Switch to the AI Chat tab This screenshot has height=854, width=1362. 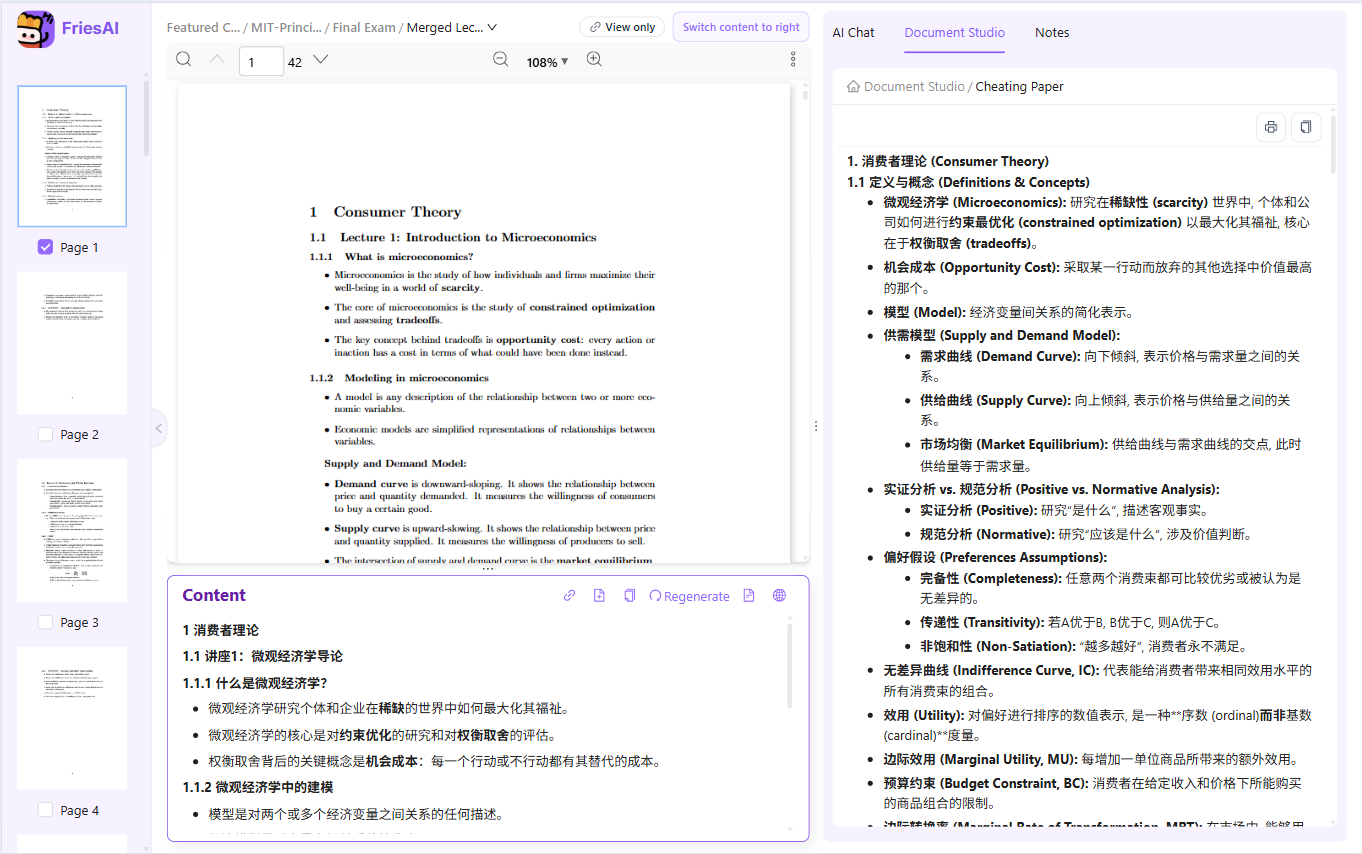tap(853, 33)
